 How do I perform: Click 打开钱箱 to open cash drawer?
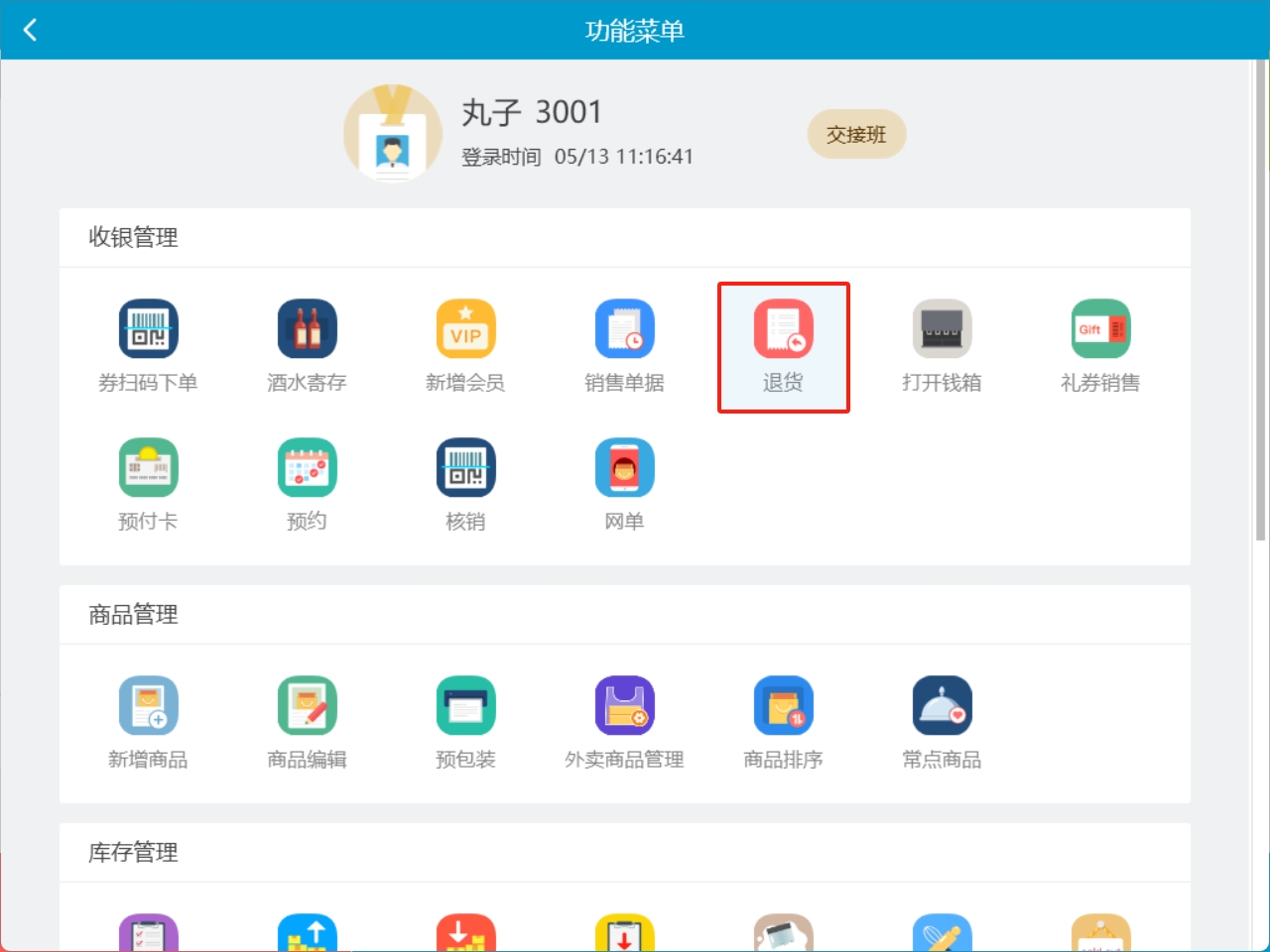click(942, 347)
